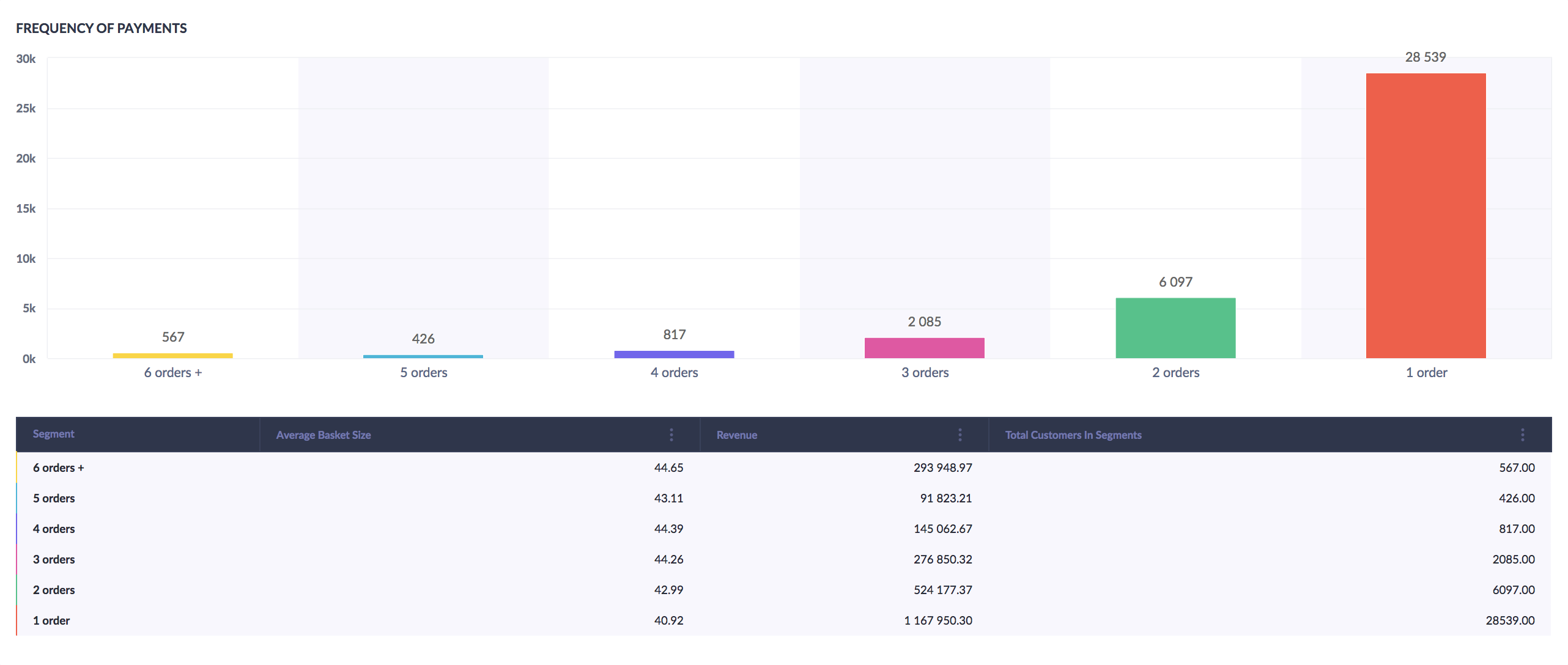The height and width of the screenshot is (665, 1568).
Task: Select the teal 5 orders bar
Action: 423,356
